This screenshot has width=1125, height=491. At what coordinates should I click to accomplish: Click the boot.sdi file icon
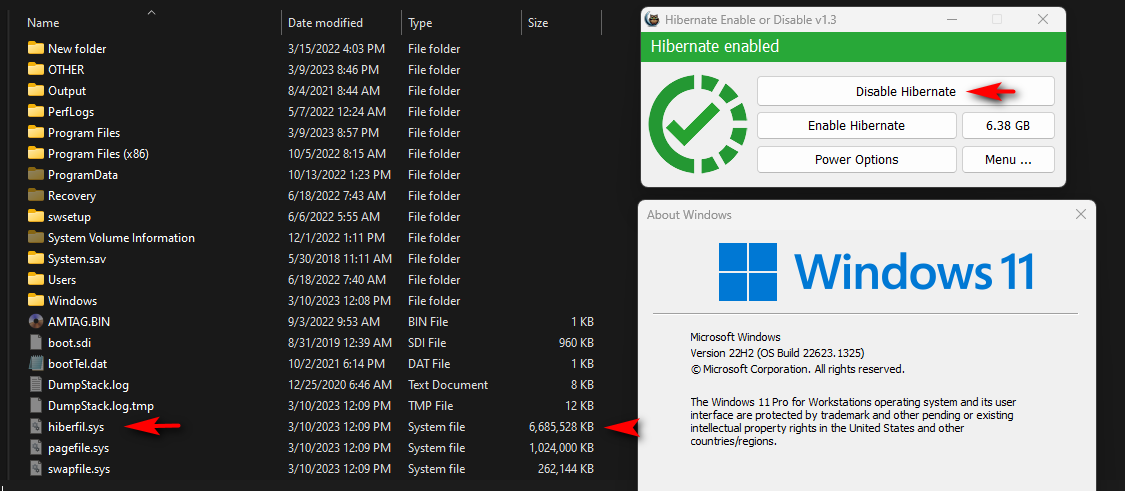[36, 342]
